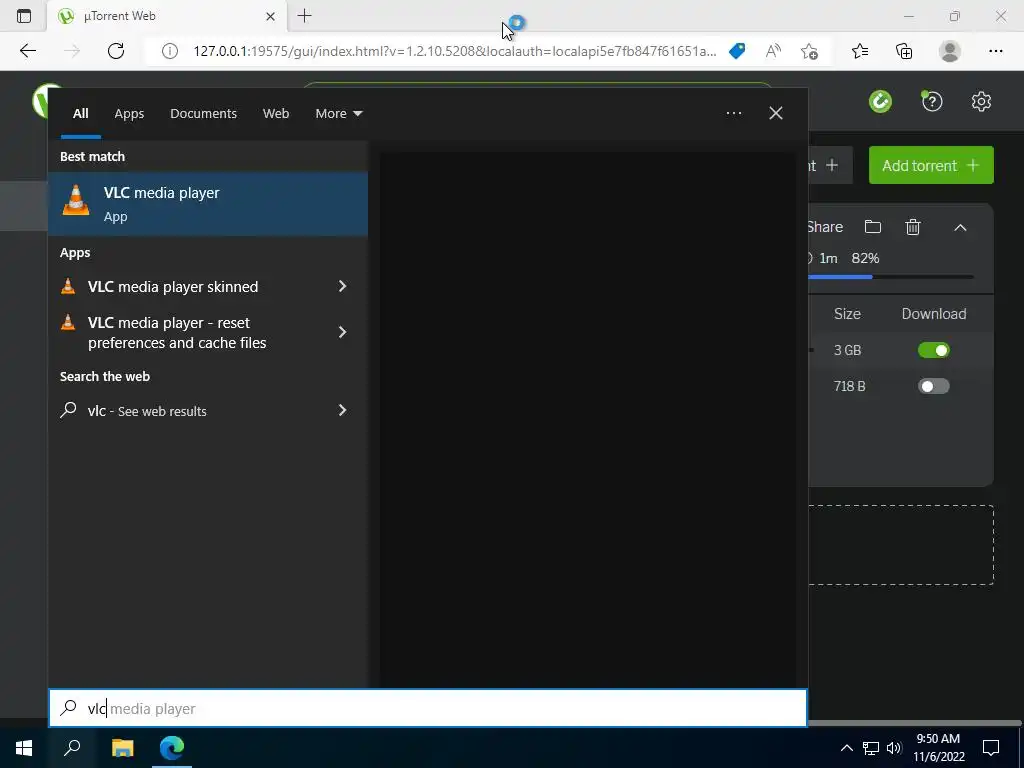
Task: Open torrent containing folder icon
Action: (x=872, y=227)
